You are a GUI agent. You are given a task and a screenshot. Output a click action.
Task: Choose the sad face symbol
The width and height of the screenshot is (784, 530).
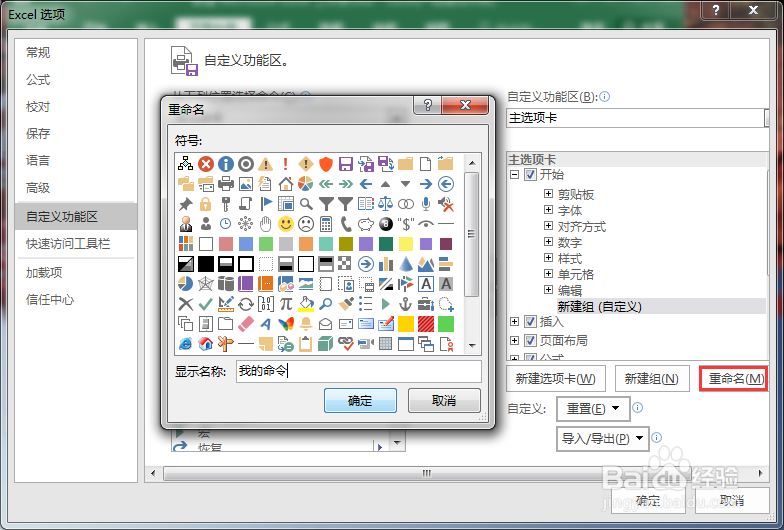pos(306,224)
